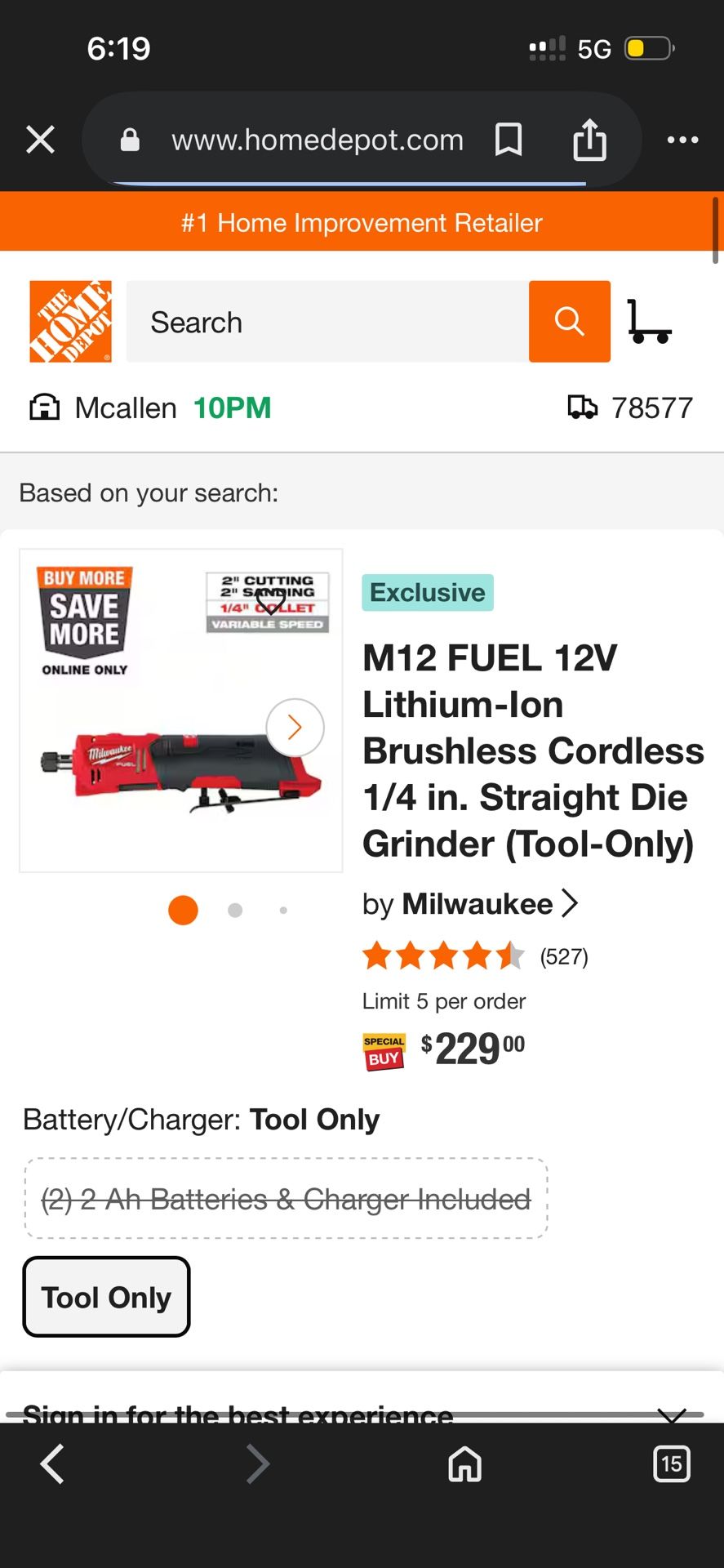Open the browser tabs counter showing 15

click(x=671, y=1463)
